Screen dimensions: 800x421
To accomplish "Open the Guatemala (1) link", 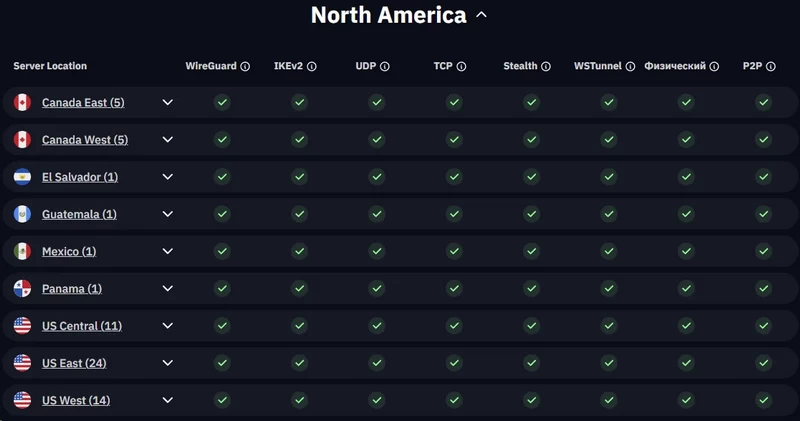I will click(x=79, y=215).
